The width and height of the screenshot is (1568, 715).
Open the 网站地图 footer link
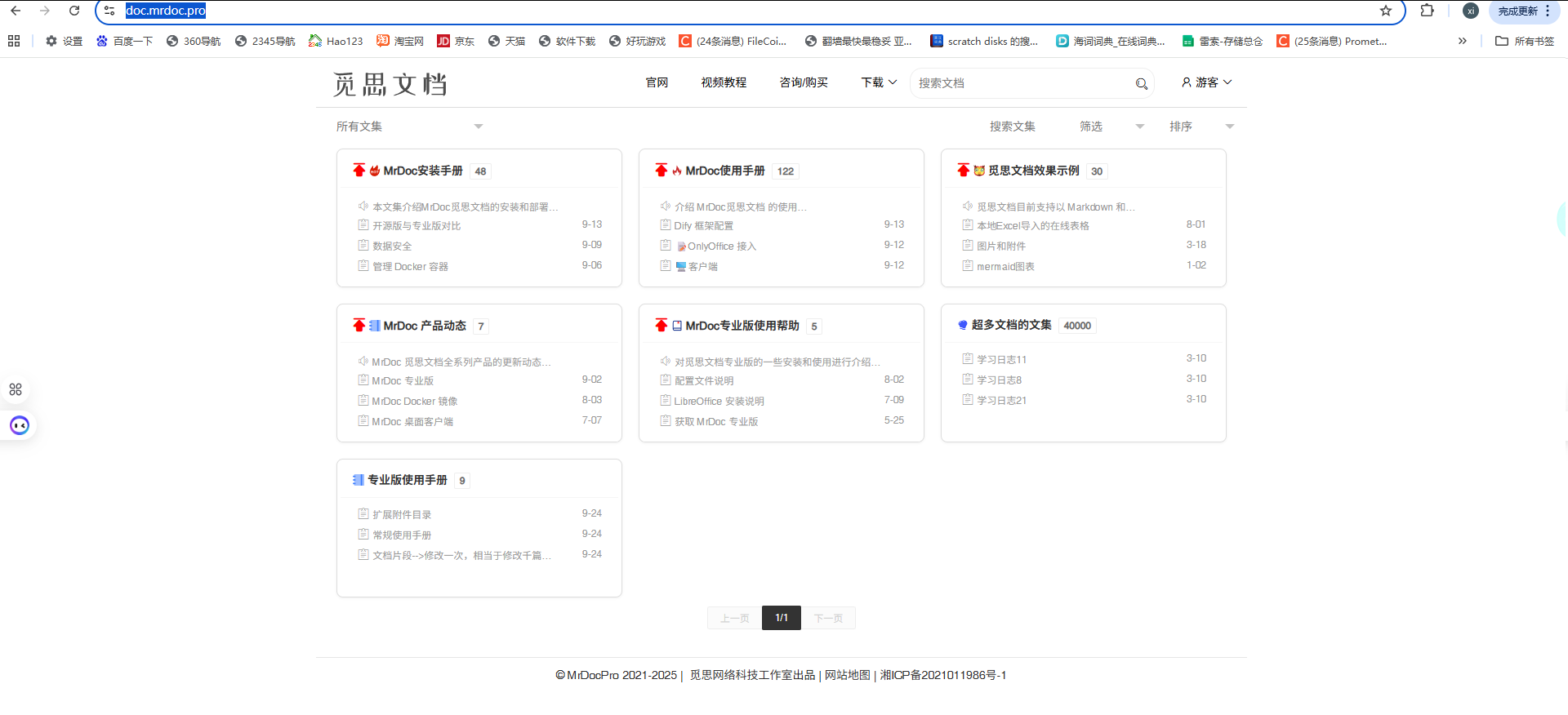(x=848, y=675)
